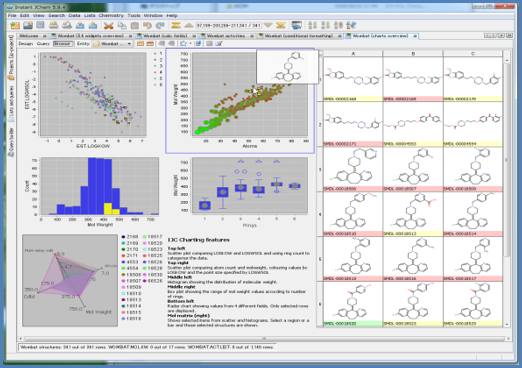Click the yellow bar in the histogram
Image resolution: width=522 pixels, height=368 pixels.
click(x=108, y=208)
